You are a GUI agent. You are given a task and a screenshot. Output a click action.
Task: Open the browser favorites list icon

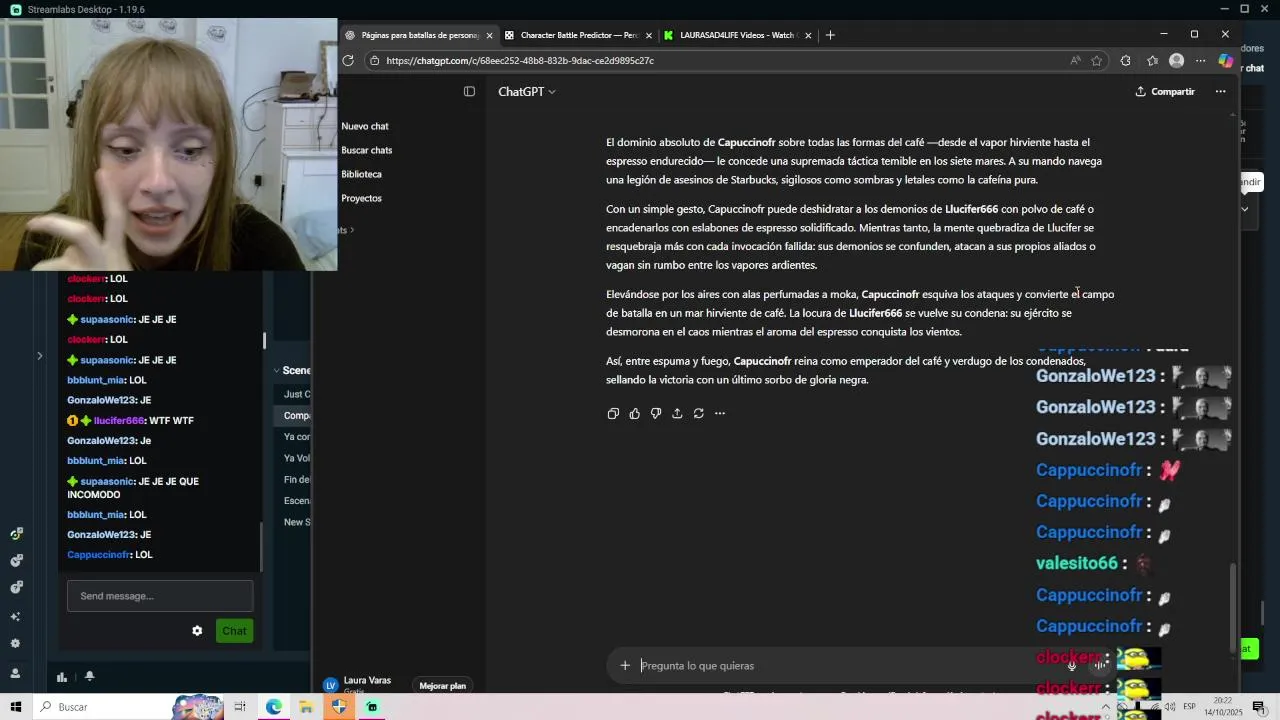(x=1152, y=60)
